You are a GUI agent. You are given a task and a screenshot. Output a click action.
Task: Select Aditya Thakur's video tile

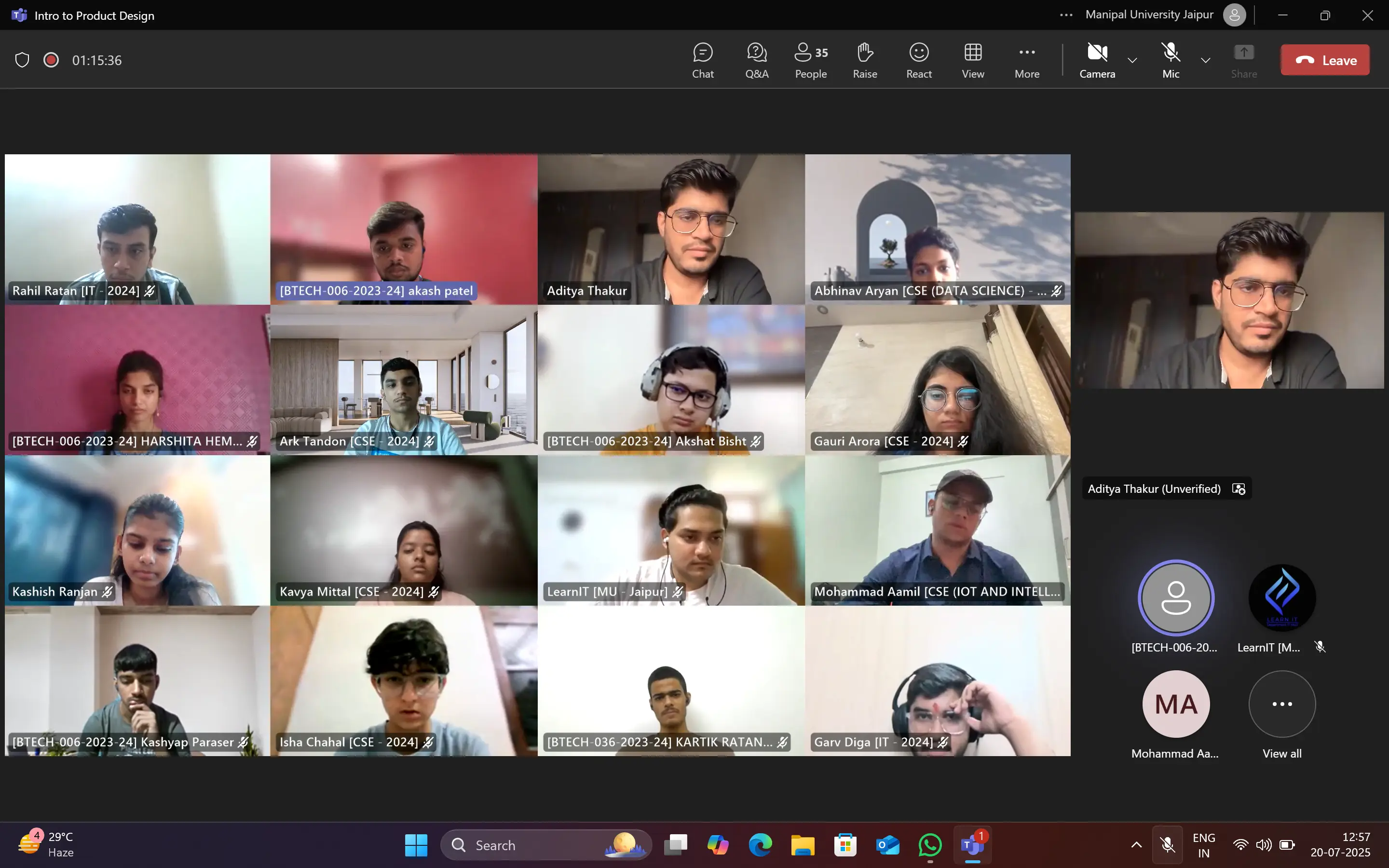coord(670,230)
